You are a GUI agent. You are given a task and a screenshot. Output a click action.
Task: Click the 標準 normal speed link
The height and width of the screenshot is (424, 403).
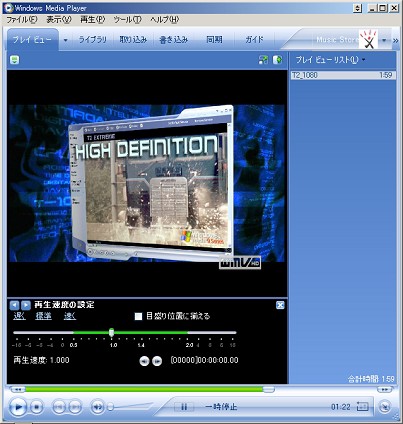(43, 316)
